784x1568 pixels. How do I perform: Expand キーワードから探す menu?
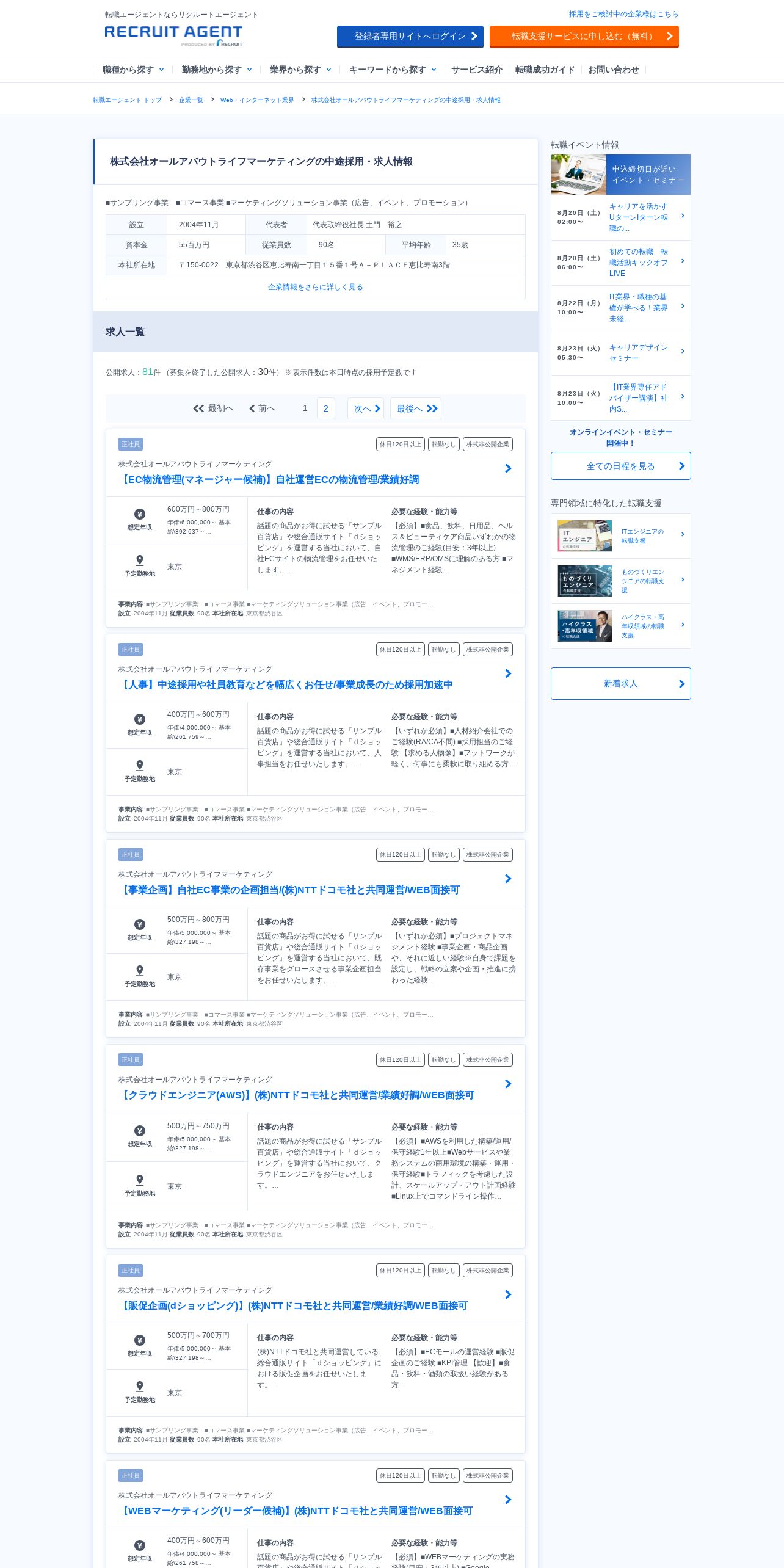(x=392, y=70)
